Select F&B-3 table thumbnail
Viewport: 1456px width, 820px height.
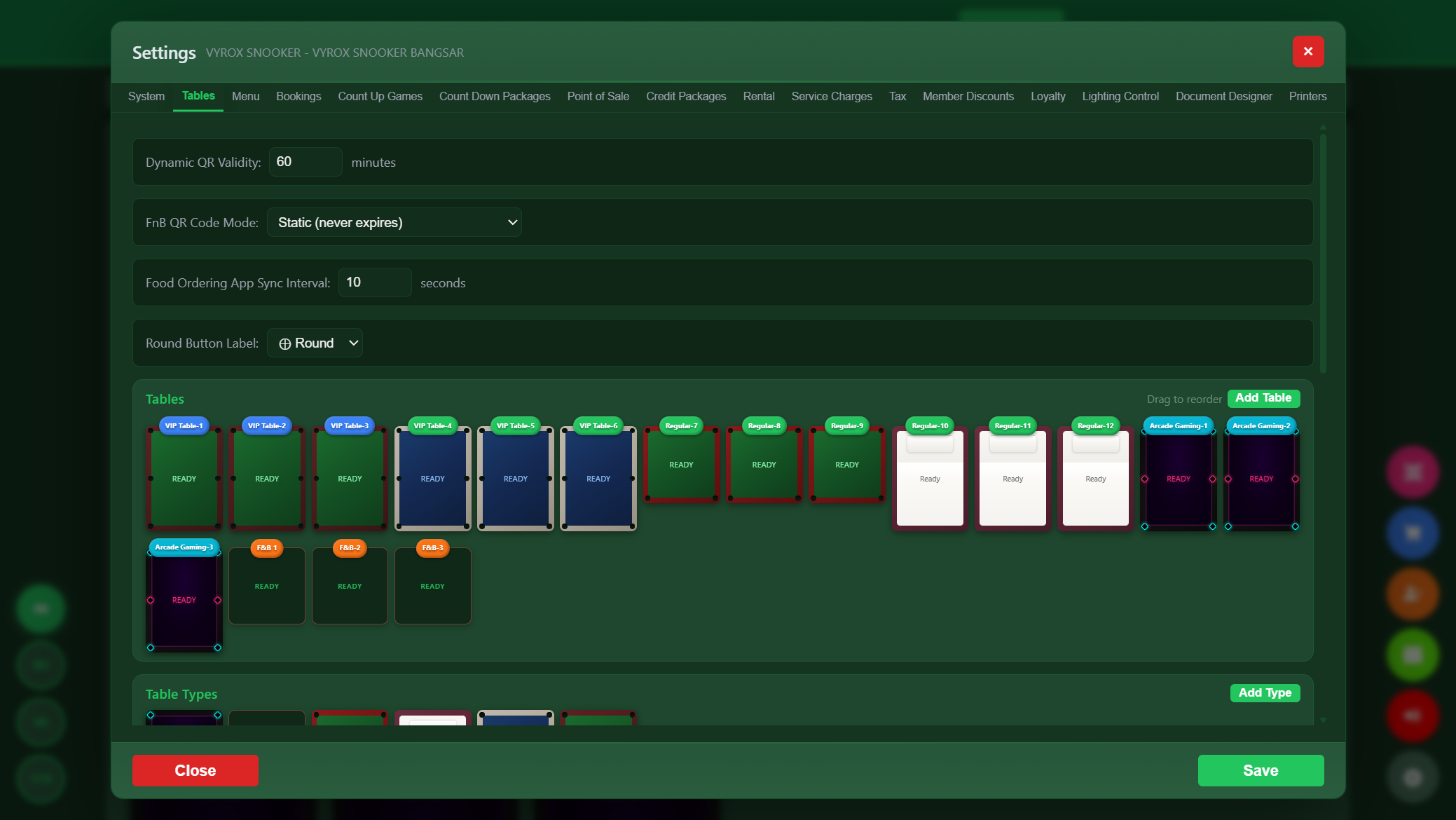(432, 582)
